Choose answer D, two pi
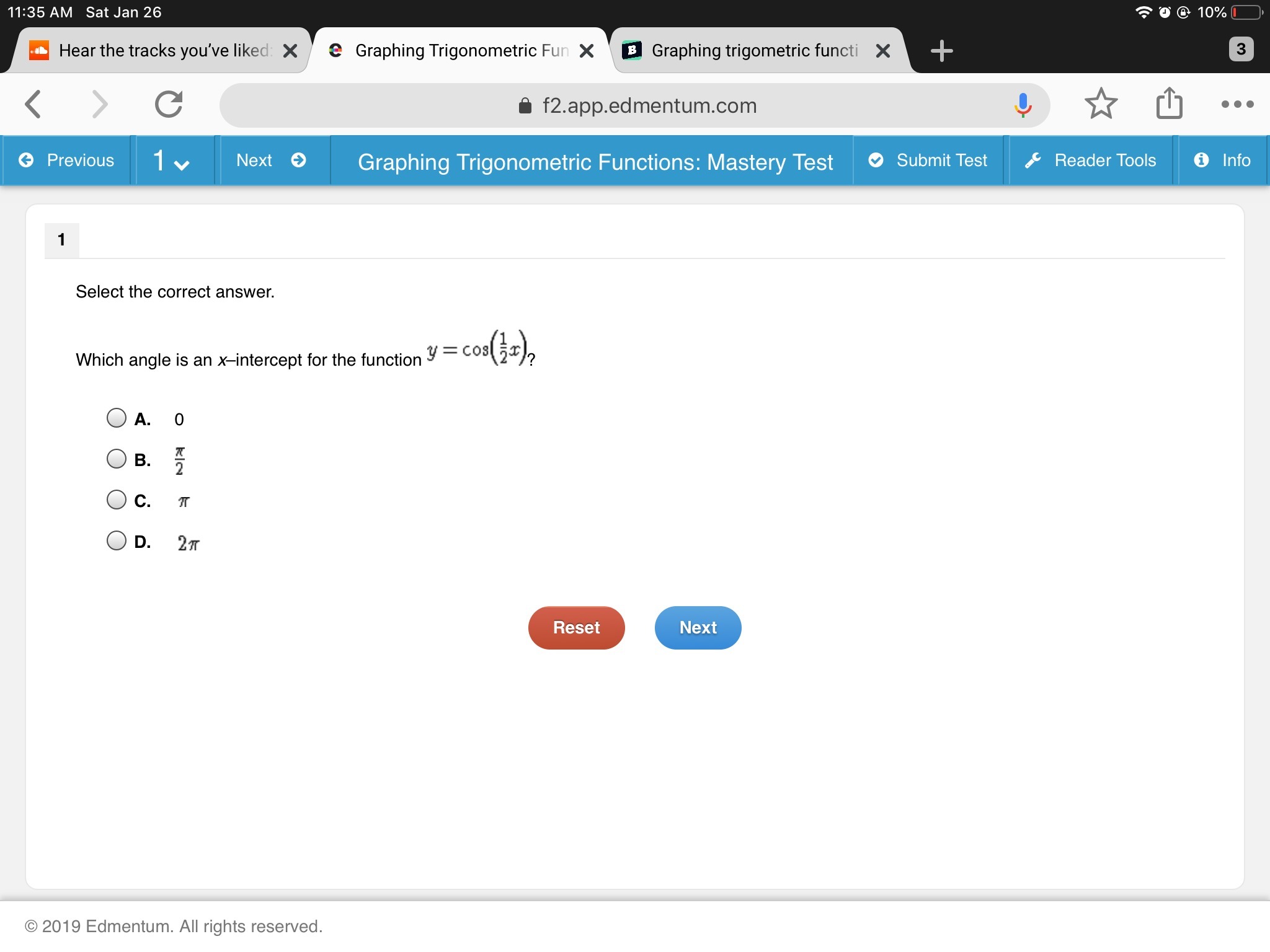 tap(117, 541)
